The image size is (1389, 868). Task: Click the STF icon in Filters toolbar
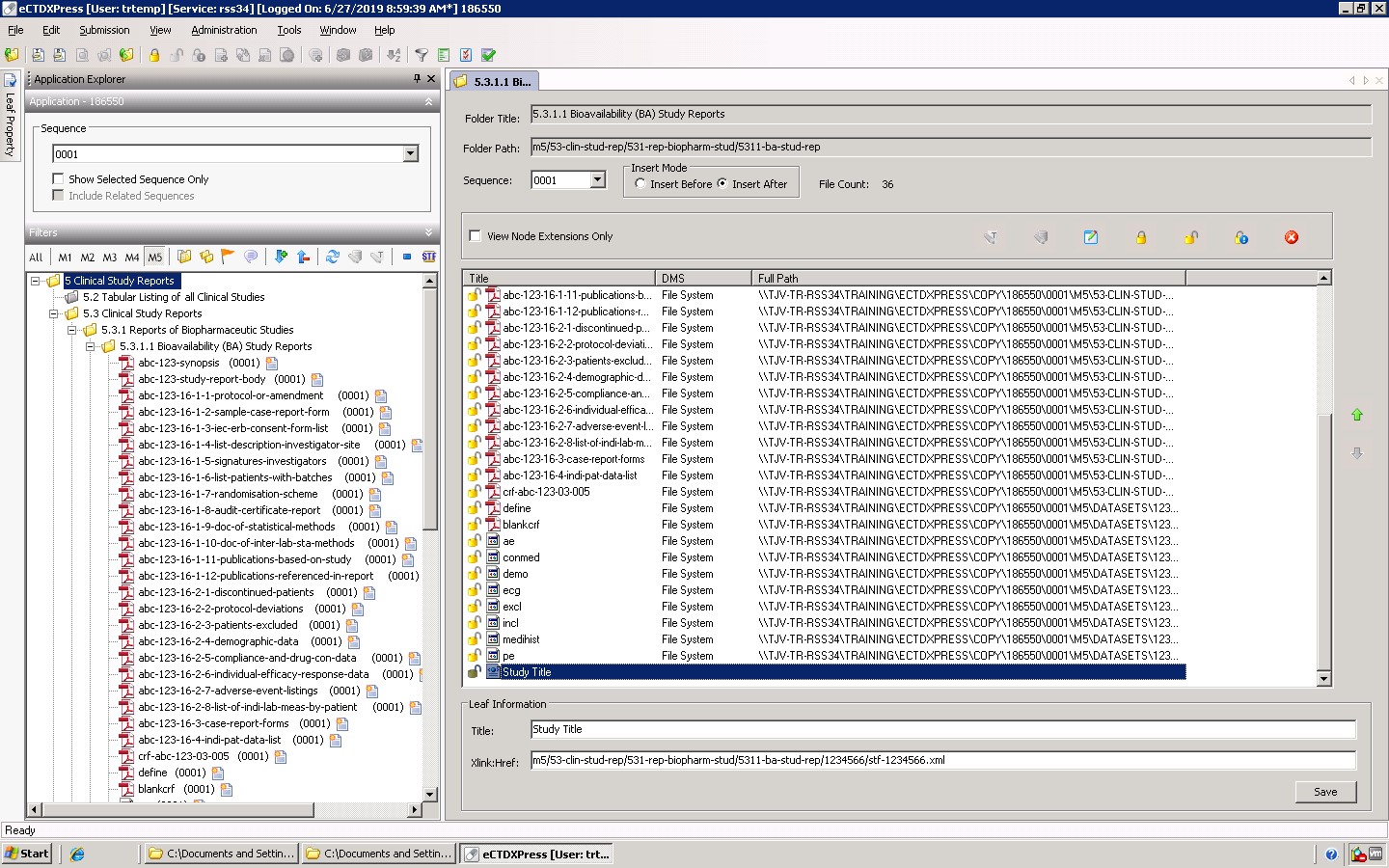428,257
